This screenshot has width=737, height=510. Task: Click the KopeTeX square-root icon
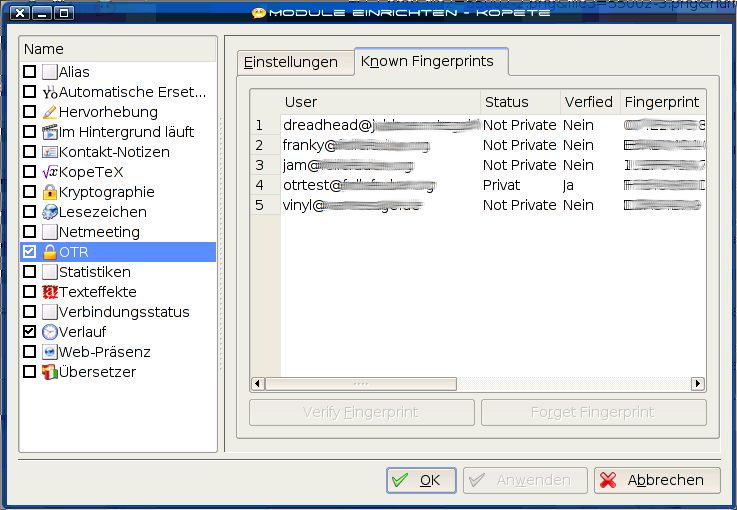[x=49, y=172]
